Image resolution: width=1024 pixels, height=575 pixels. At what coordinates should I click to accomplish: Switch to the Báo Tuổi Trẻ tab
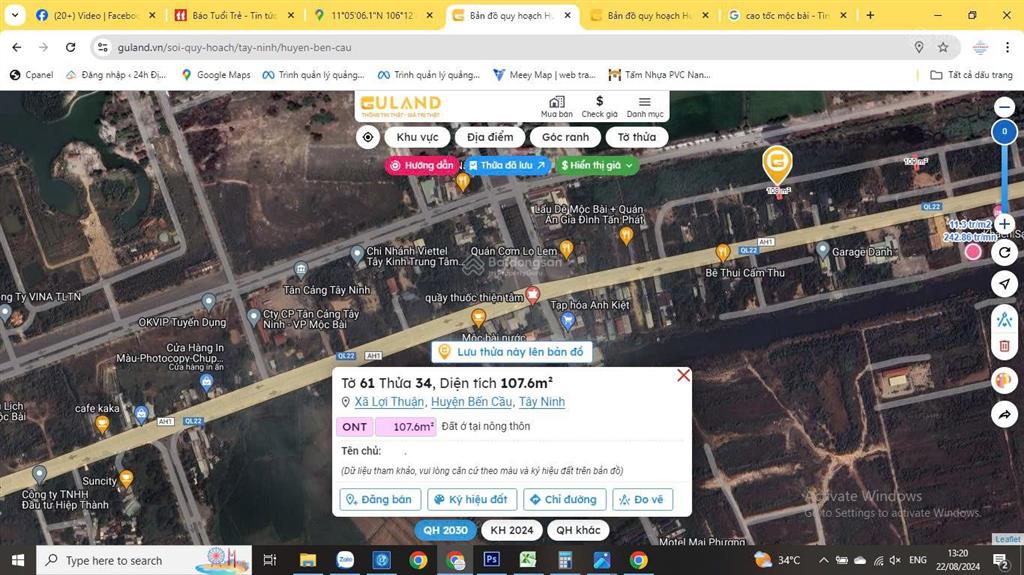click(x=234, y=15)
